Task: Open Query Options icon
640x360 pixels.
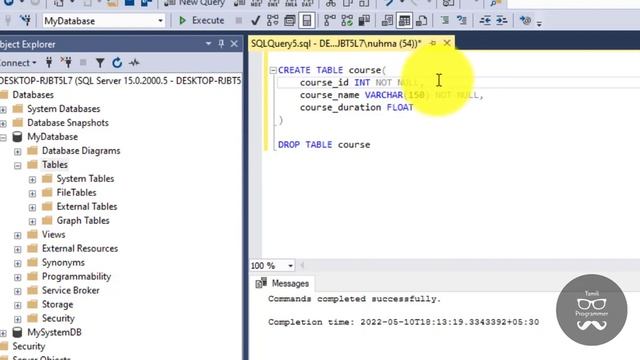Action: click(x=289, y=20)
